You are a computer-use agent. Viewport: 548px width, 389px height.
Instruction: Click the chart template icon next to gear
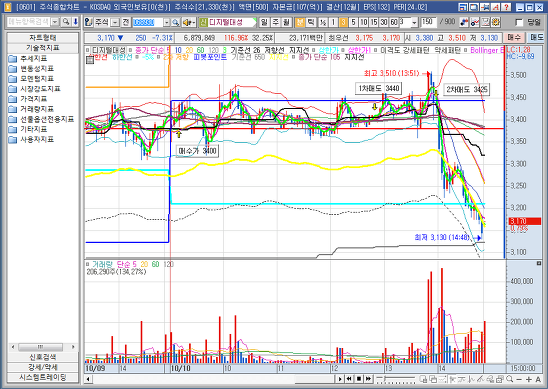(485, 22)
